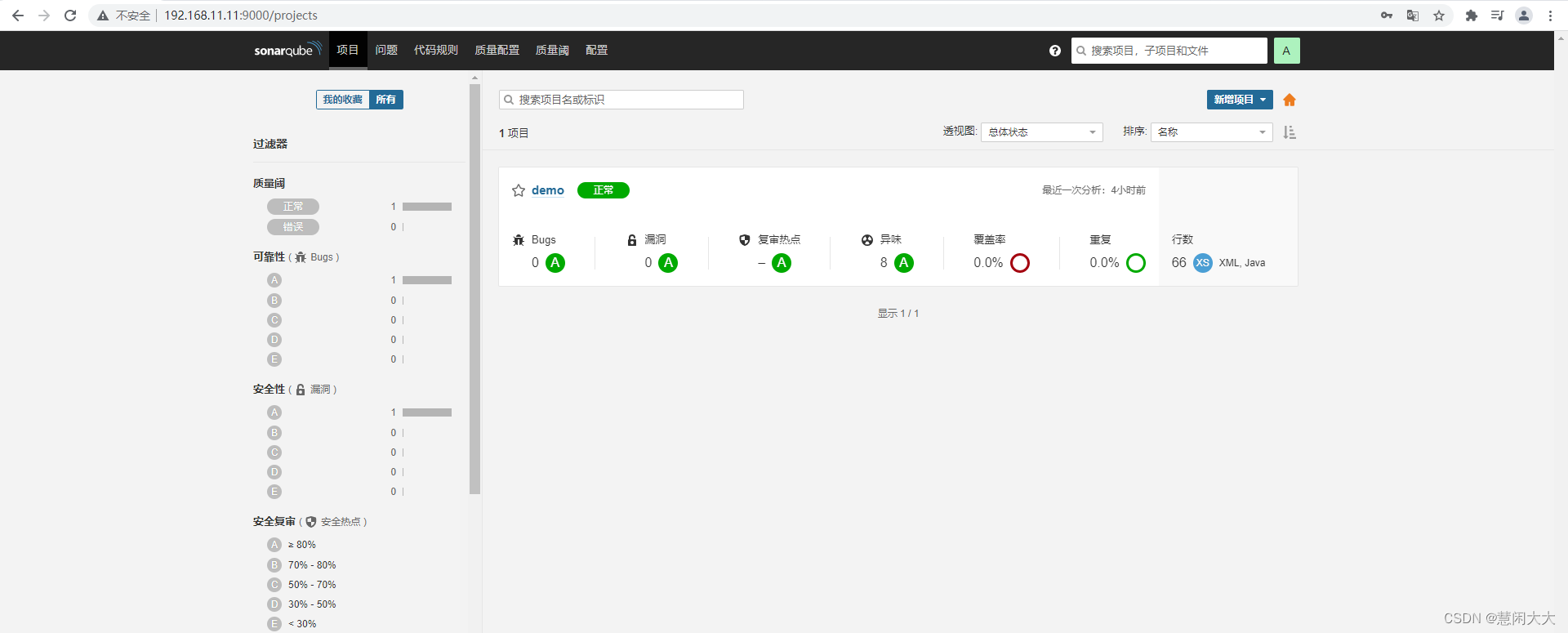
Task: Open the 代码规则 nav tab
Action: [x=436, y=50]
